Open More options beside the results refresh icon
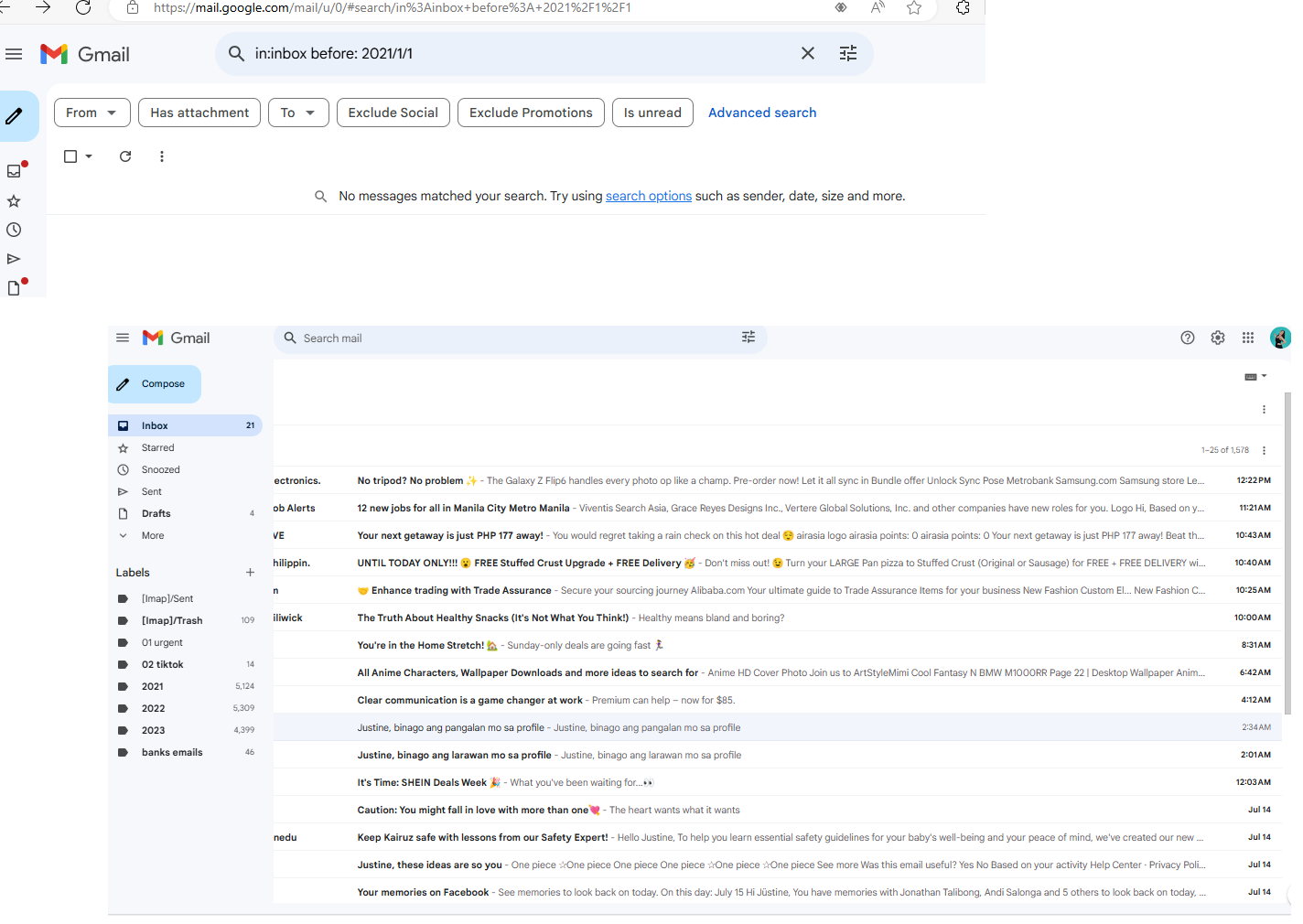 pyautogui.click(x=162, y=156)
